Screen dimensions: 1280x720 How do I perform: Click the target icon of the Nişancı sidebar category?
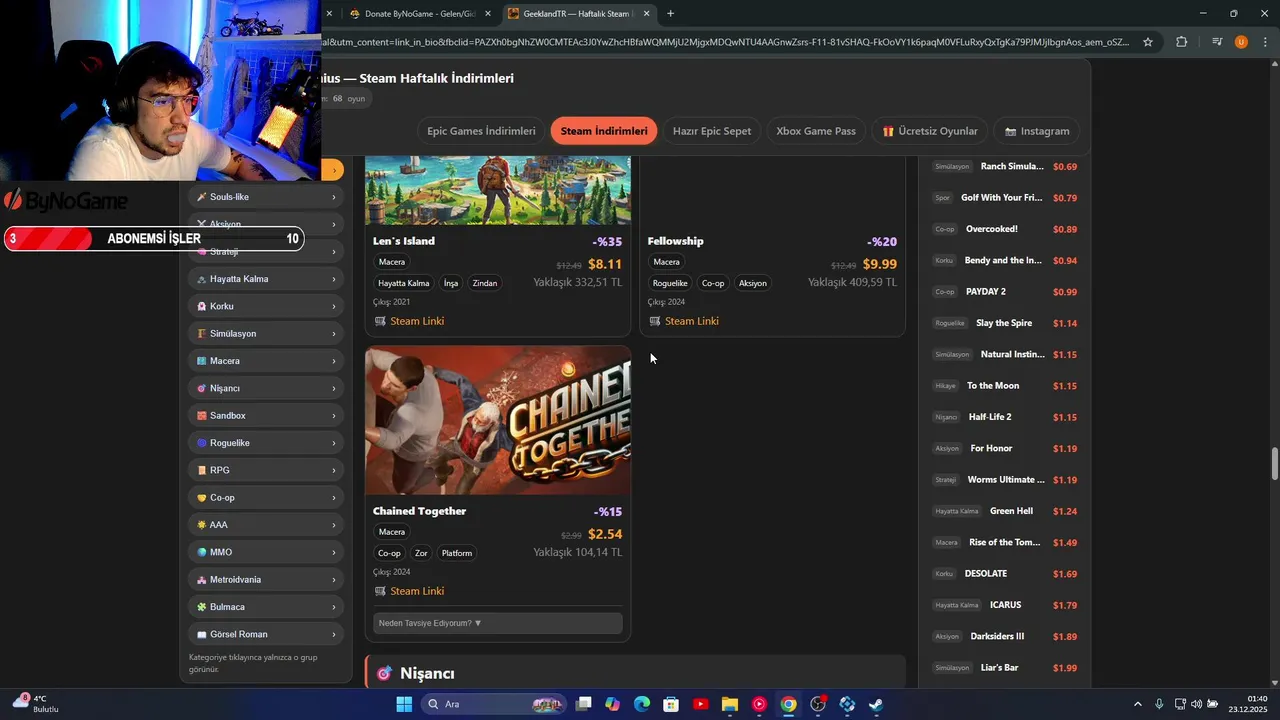point(202,388)
